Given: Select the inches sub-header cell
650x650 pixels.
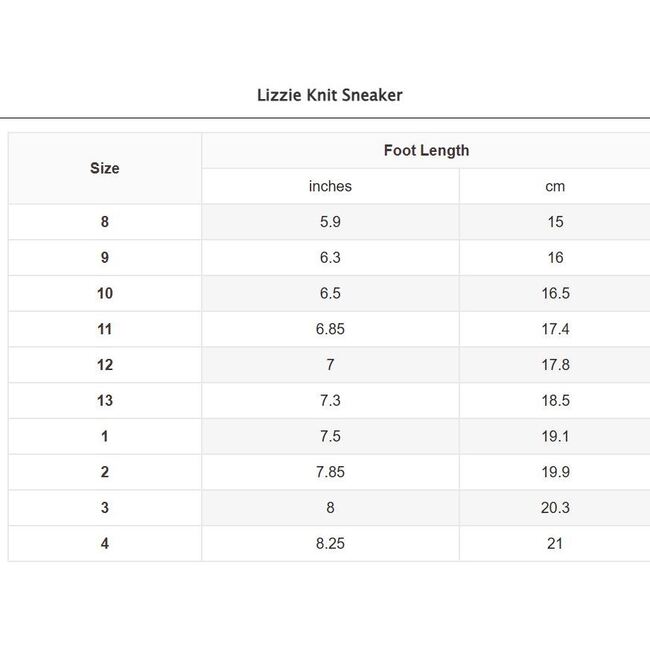Looking at the screenshot, I should [330, 186].
